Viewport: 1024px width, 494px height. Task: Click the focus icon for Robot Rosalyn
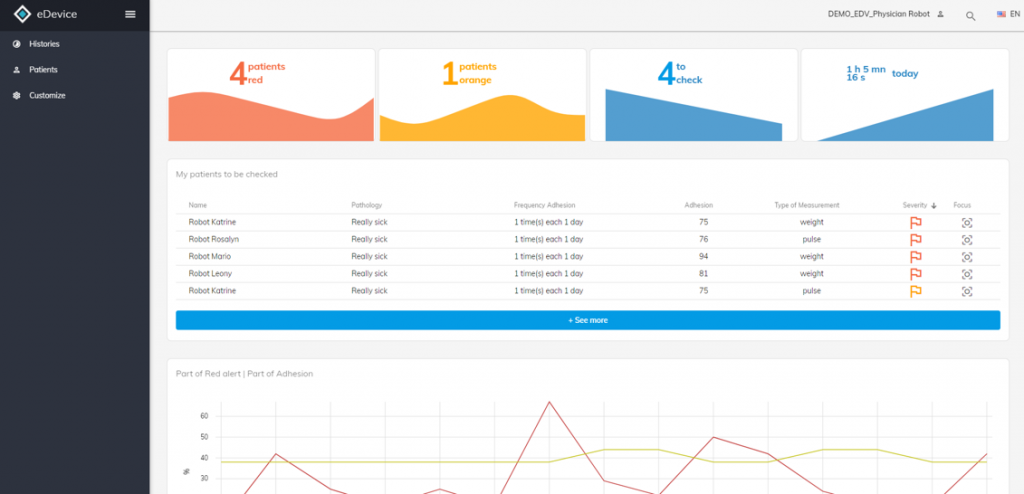[x=966, y=240]
